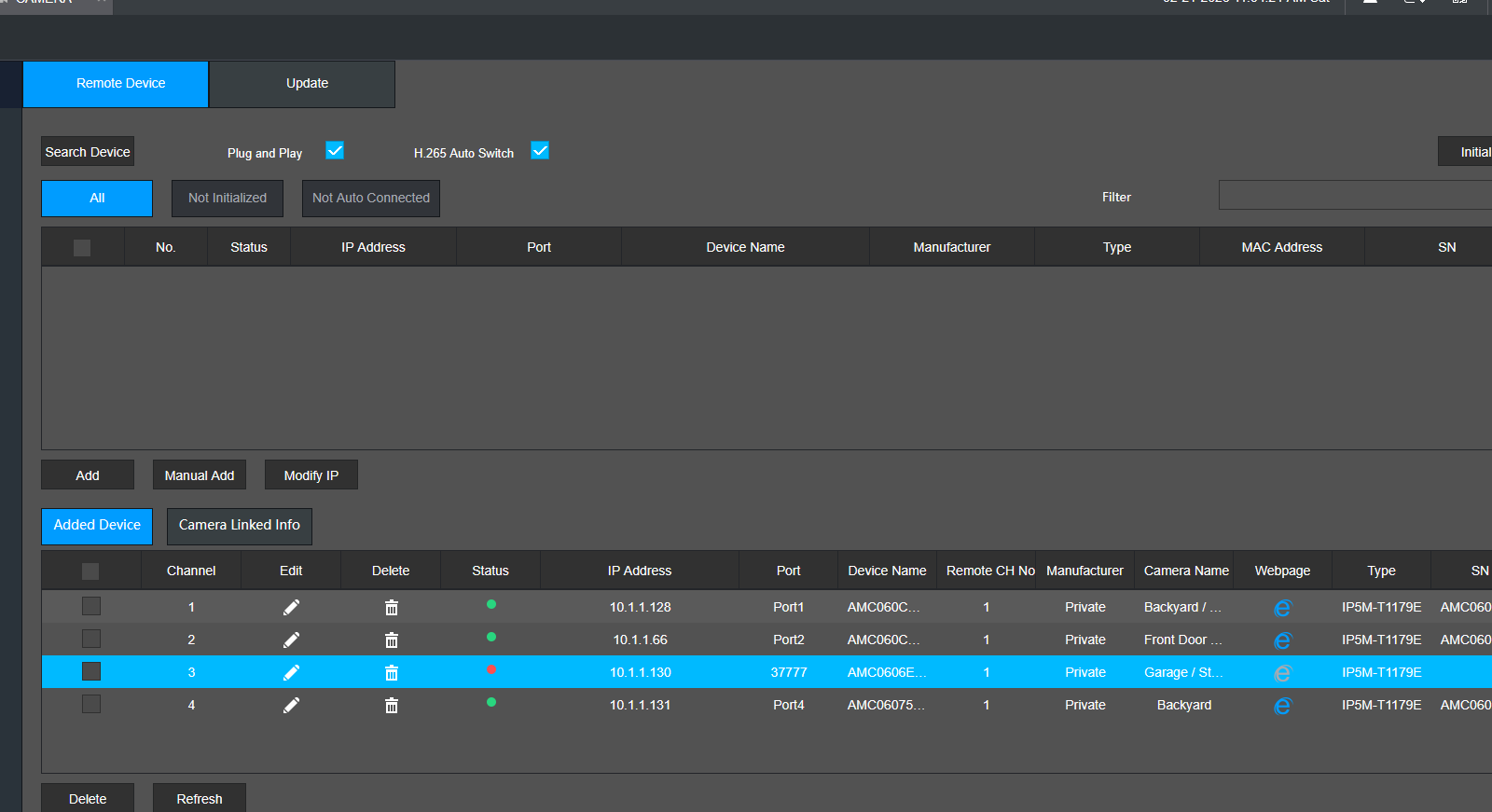Viewport: 1492px width, 812px height.
Task: Show the Added Device tab
Action: (x=97, y=526)
